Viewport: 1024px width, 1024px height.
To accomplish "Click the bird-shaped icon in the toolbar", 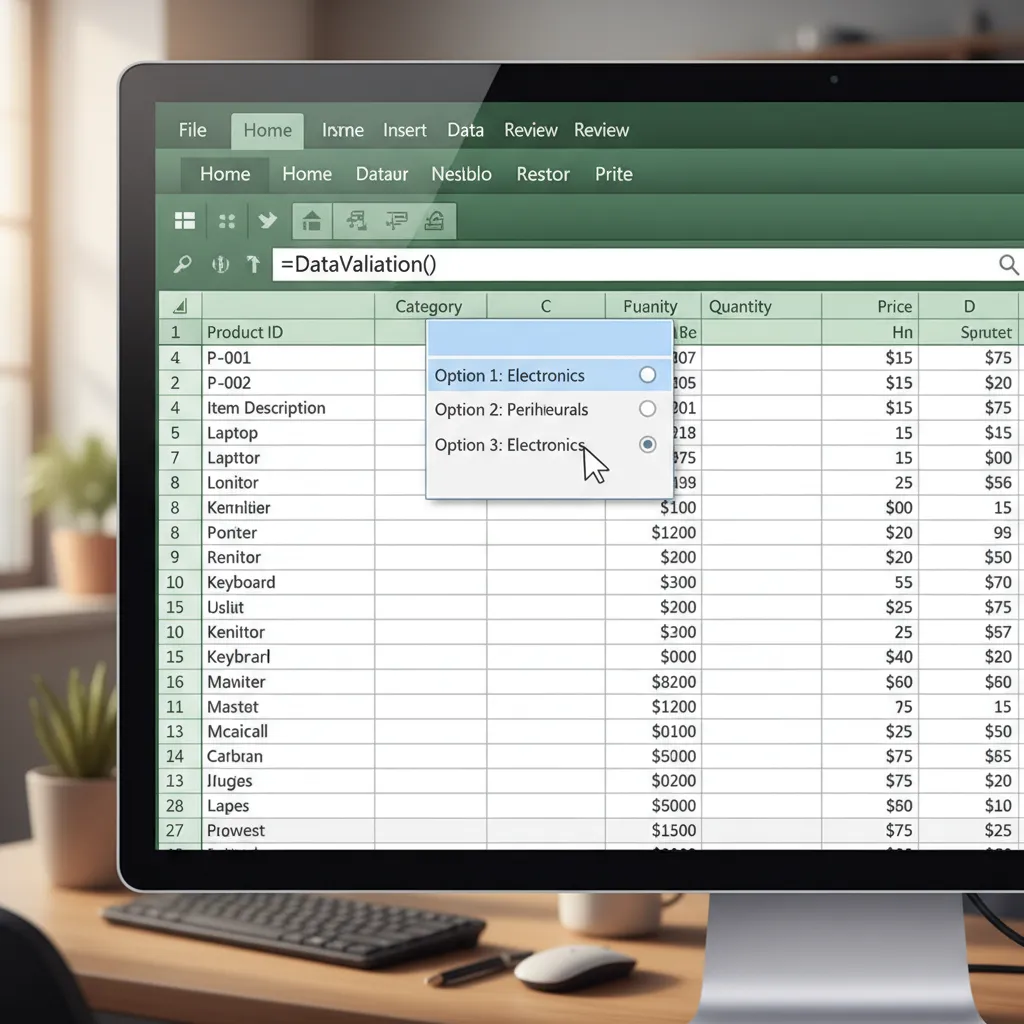I will pyautogui.click(x=267, y=221).
